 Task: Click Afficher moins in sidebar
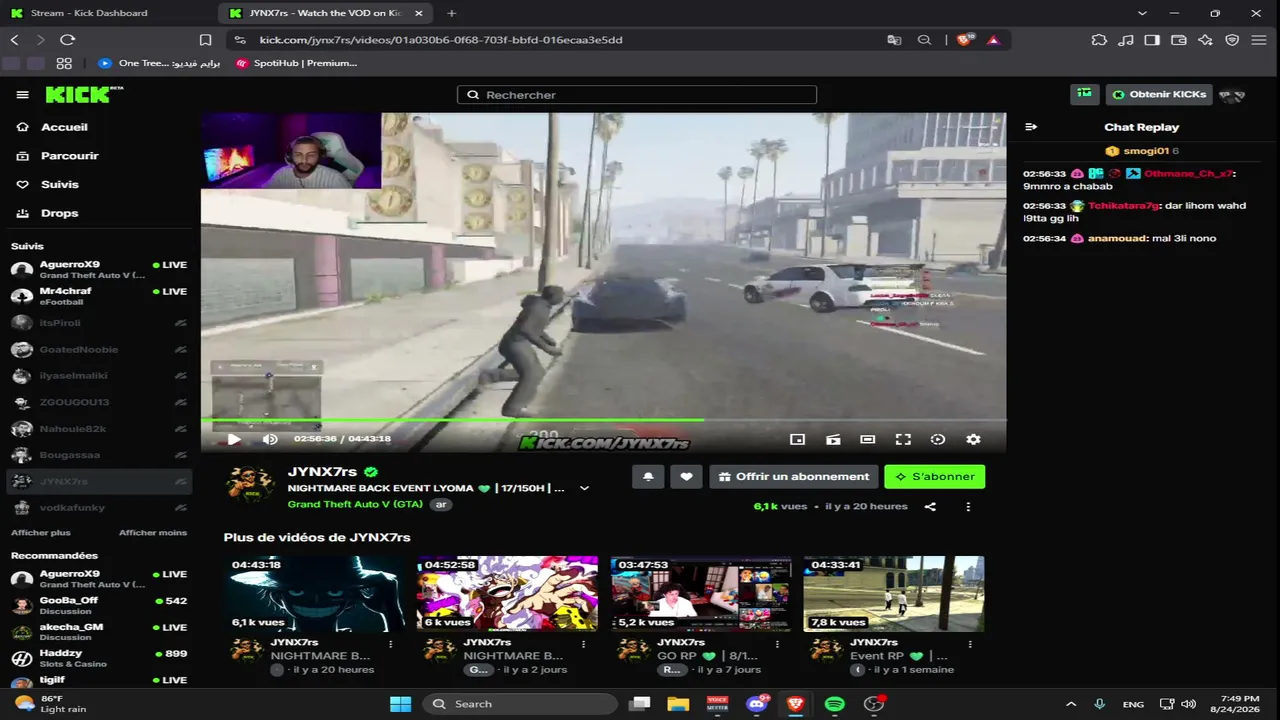pyautogui.click(x=153, y=533)
